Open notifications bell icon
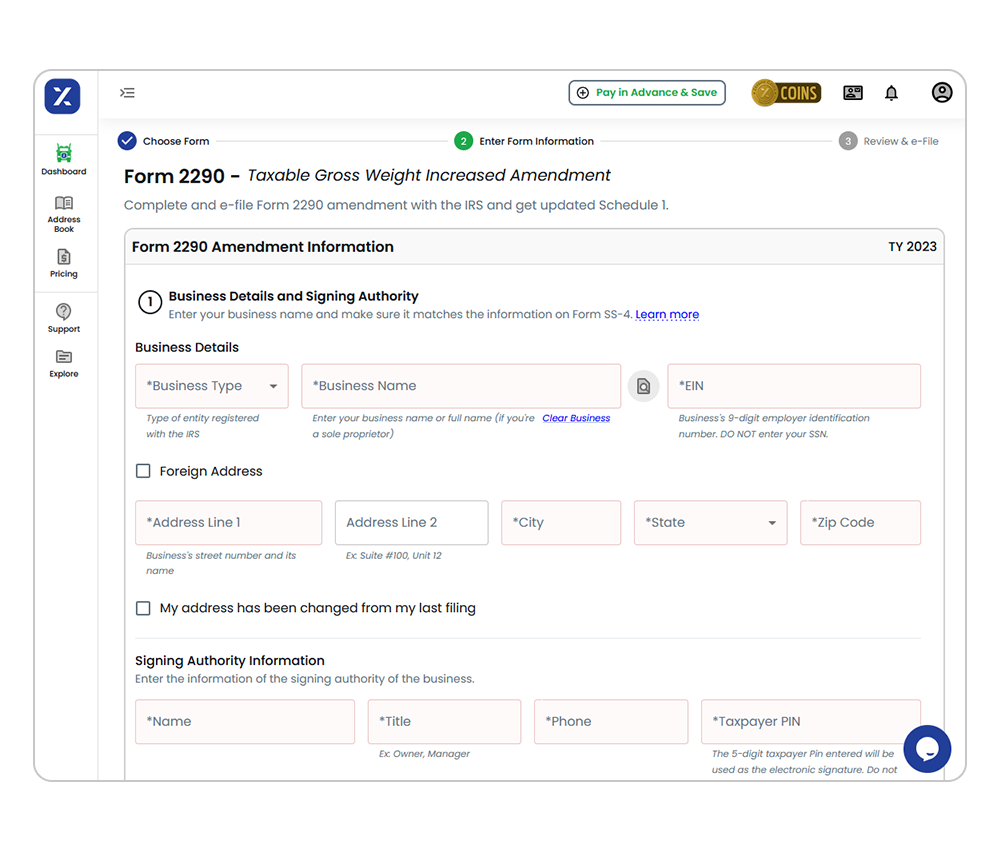Viewport: 1000px width, 850px height. coord(891,93)
